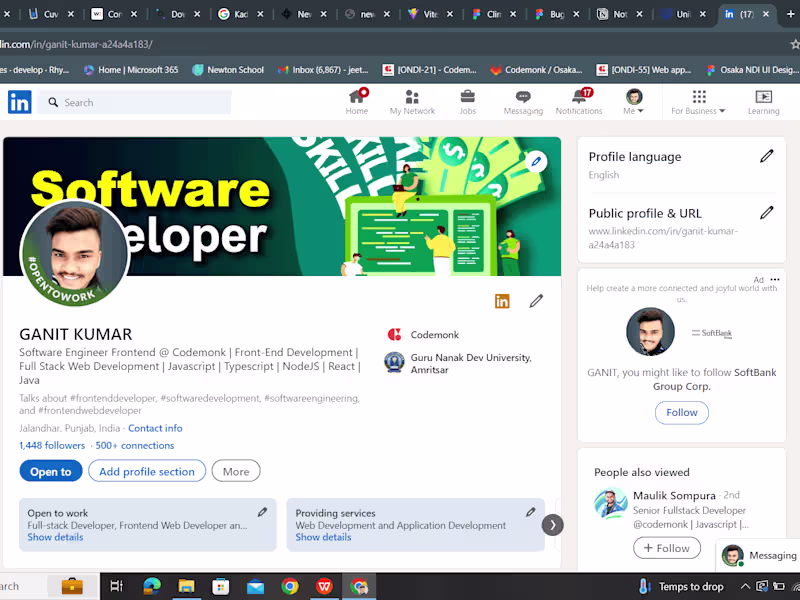
Task: Click the browser address bar URL
Action: tap(77, 44)
